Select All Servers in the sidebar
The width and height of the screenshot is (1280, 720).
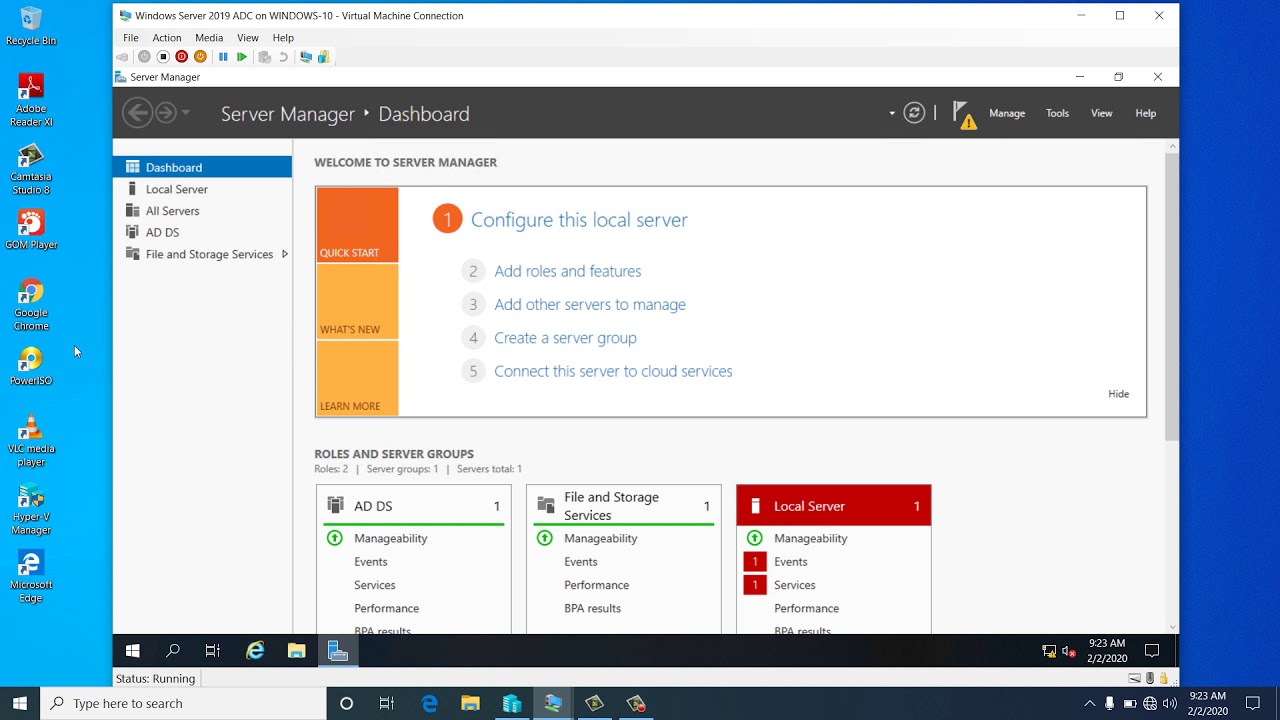[202, 211]
